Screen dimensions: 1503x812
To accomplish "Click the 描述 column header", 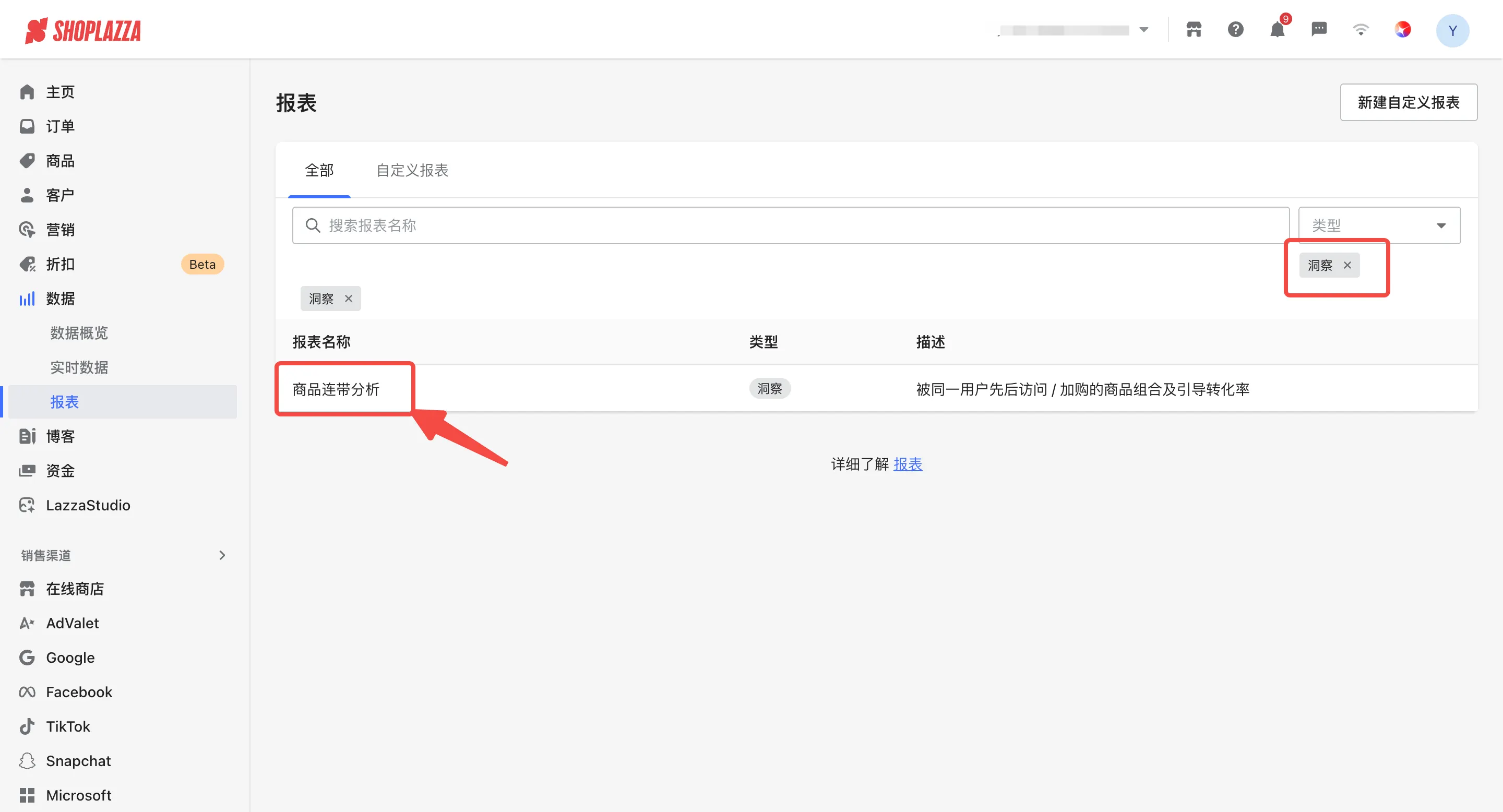I will pos(931,342).
